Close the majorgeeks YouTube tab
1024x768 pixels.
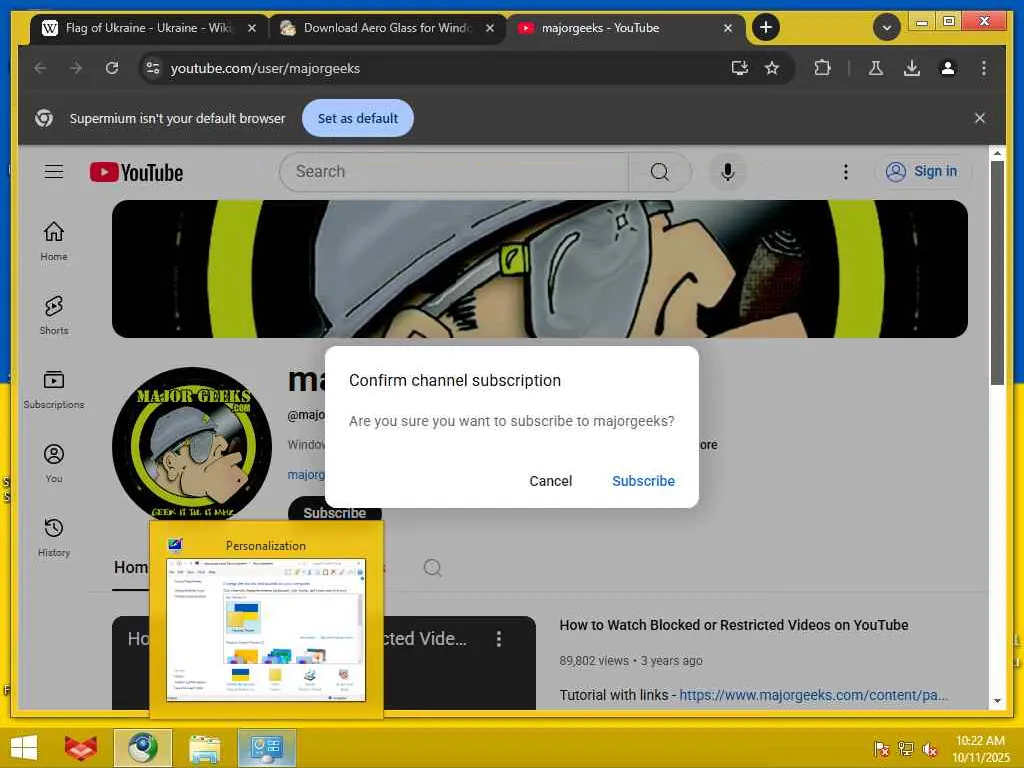coord(728,28)
